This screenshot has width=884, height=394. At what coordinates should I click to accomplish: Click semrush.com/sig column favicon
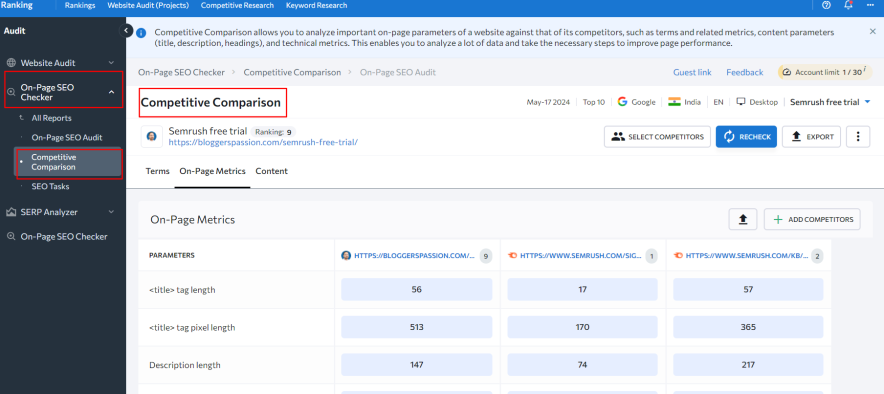(x=512, y=255)
